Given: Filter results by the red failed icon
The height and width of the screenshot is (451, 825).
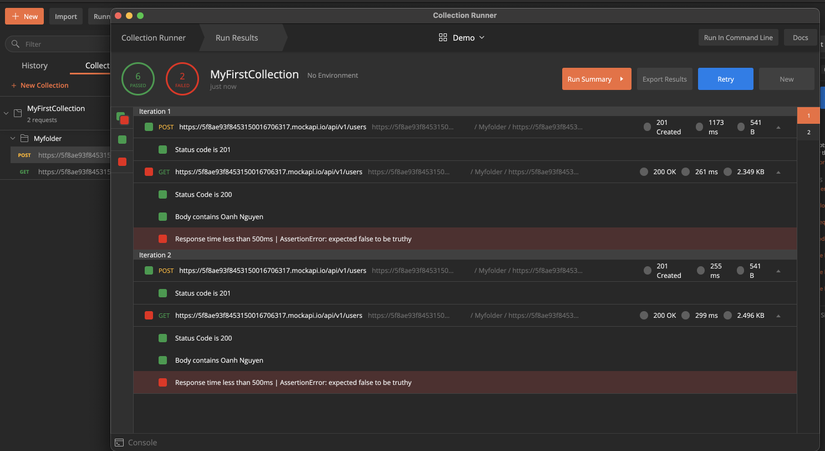Looking at the screenshot, I should click(x=122, y=161).
